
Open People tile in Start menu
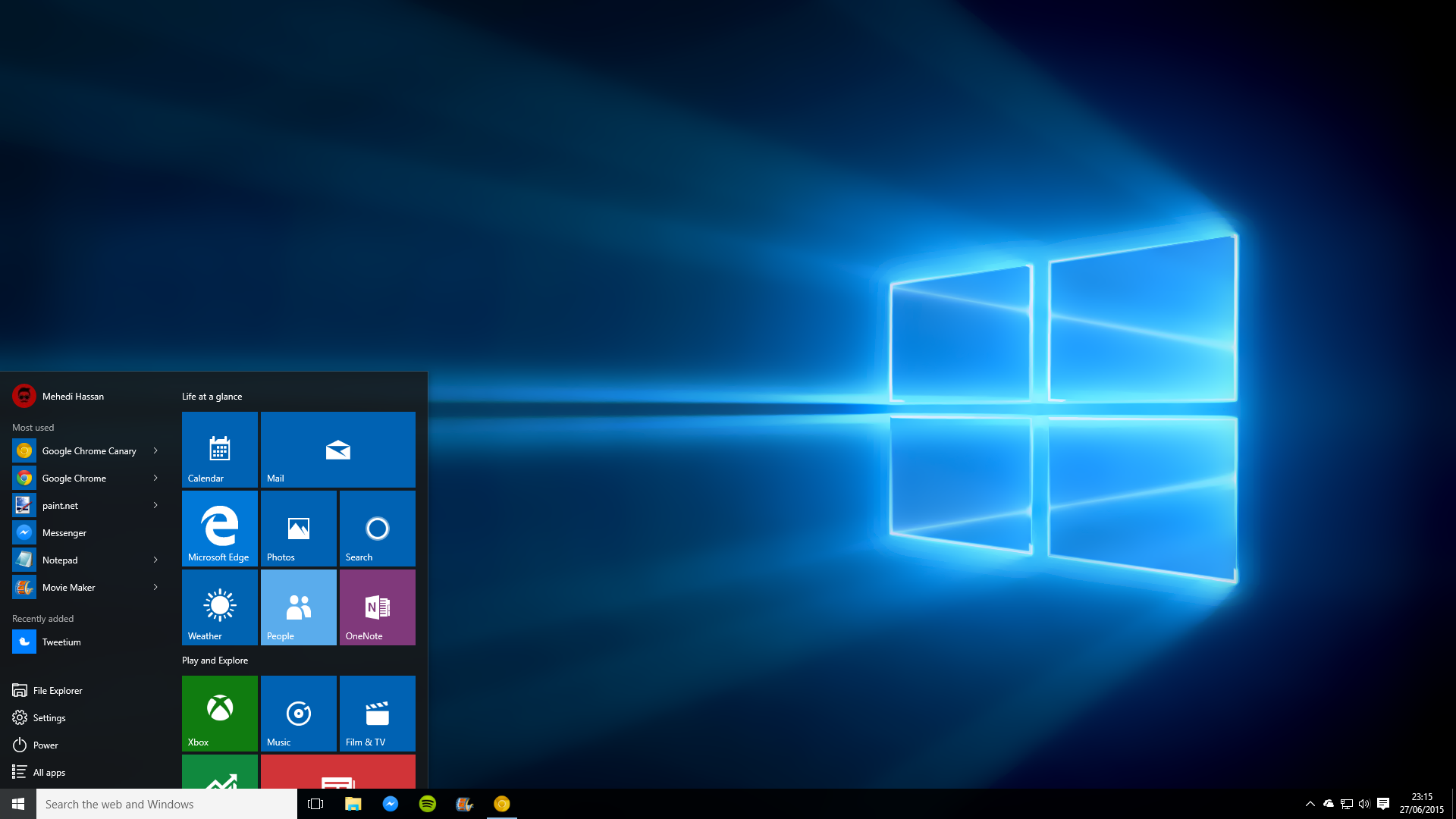coord(298,607)
